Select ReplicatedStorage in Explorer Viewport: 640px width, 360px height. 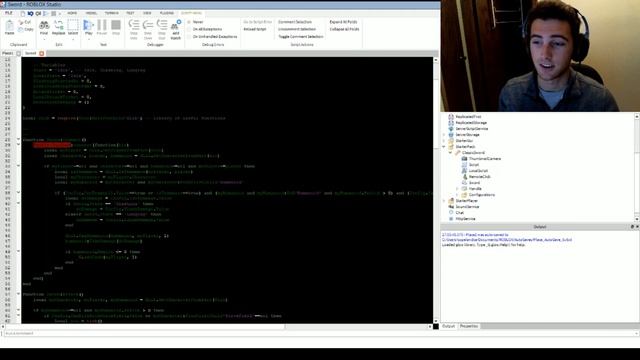click(471, 123)
